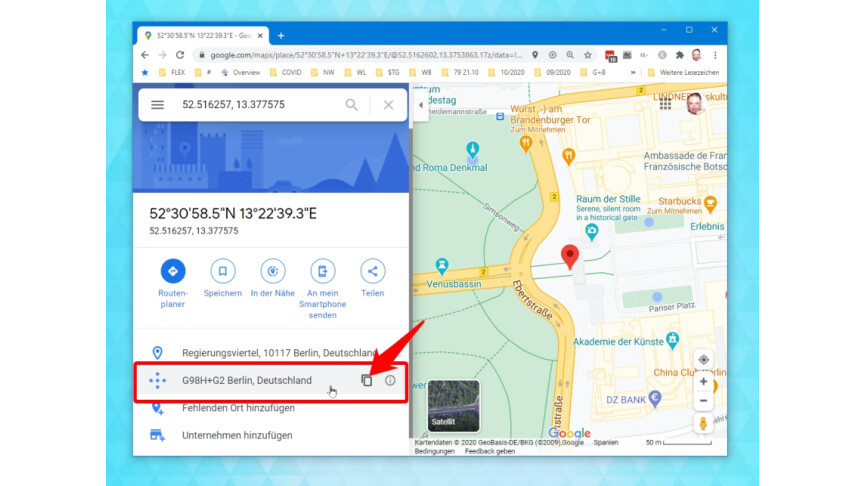Open the 10/2020 bookmark folder
This screenshot has height=486, width=864.
click(x=506, y=72)
